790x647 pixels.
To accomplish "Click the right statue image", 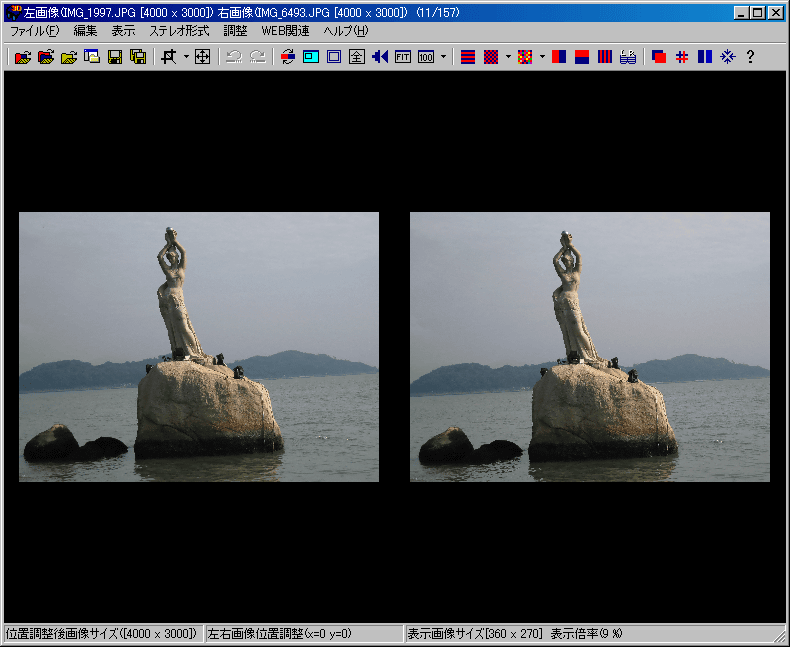I will [590, 347].
